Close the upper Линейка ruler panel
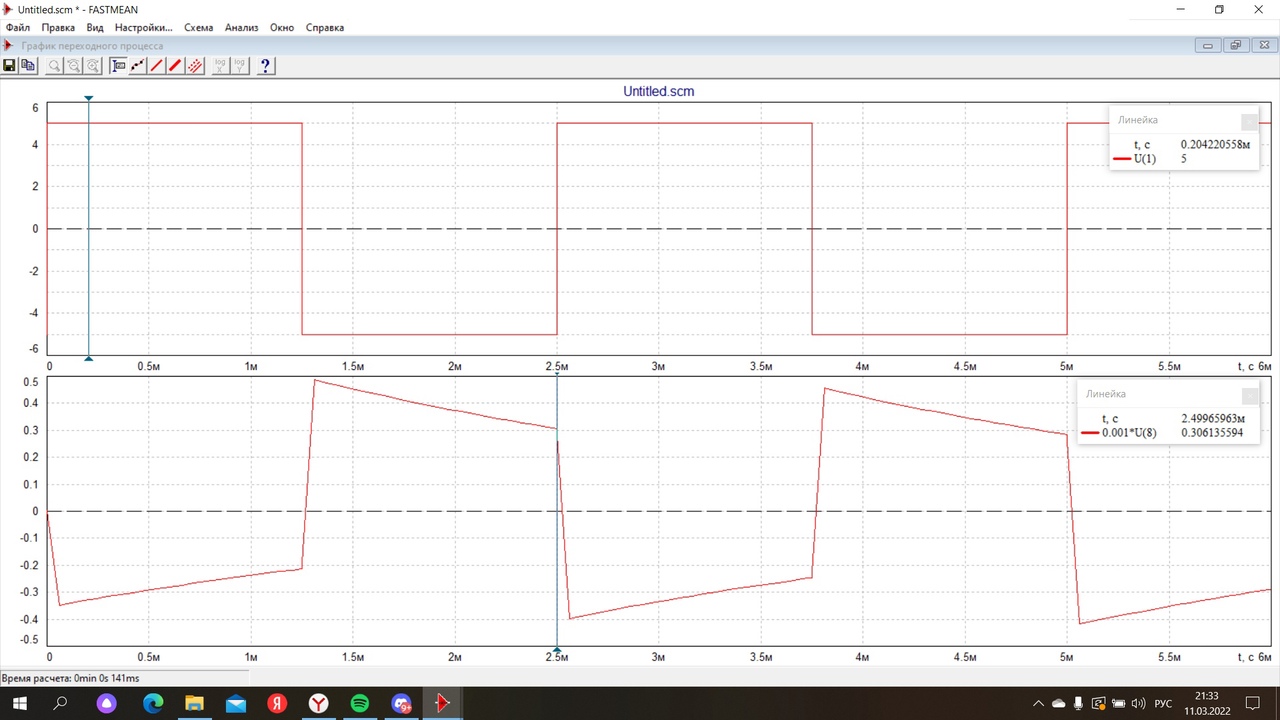The width and height of the screenshot is (1280, 720). pos(1249,121)
